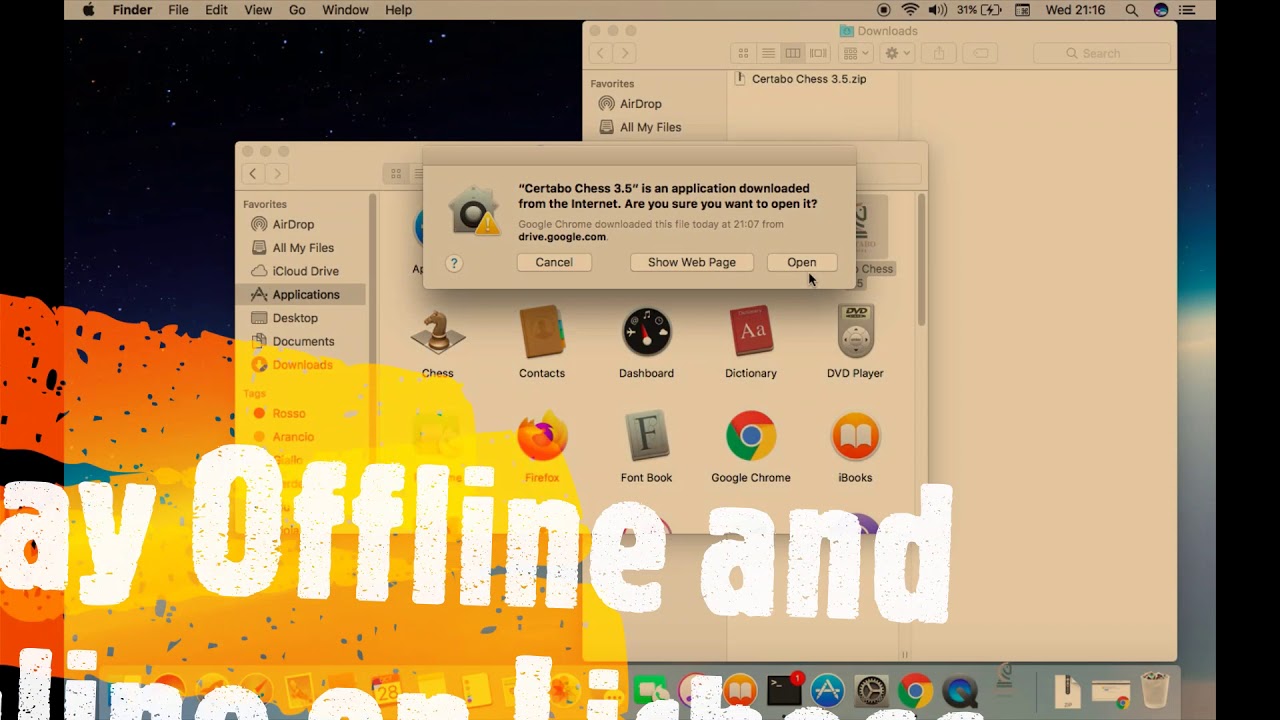Open the View menu
Screen dimensions: 1280x720
coord(258,10)
